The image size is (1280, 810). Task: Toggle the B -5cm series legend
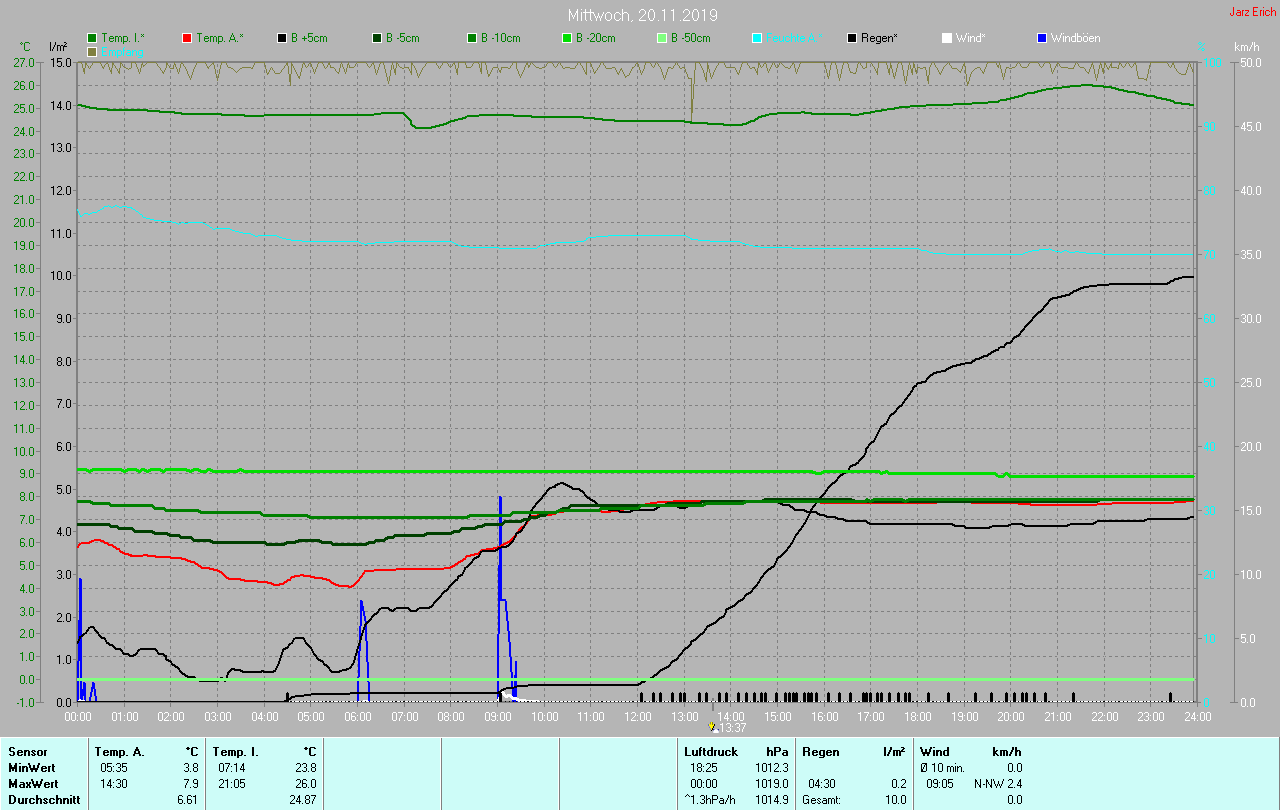tap(397, 38)
